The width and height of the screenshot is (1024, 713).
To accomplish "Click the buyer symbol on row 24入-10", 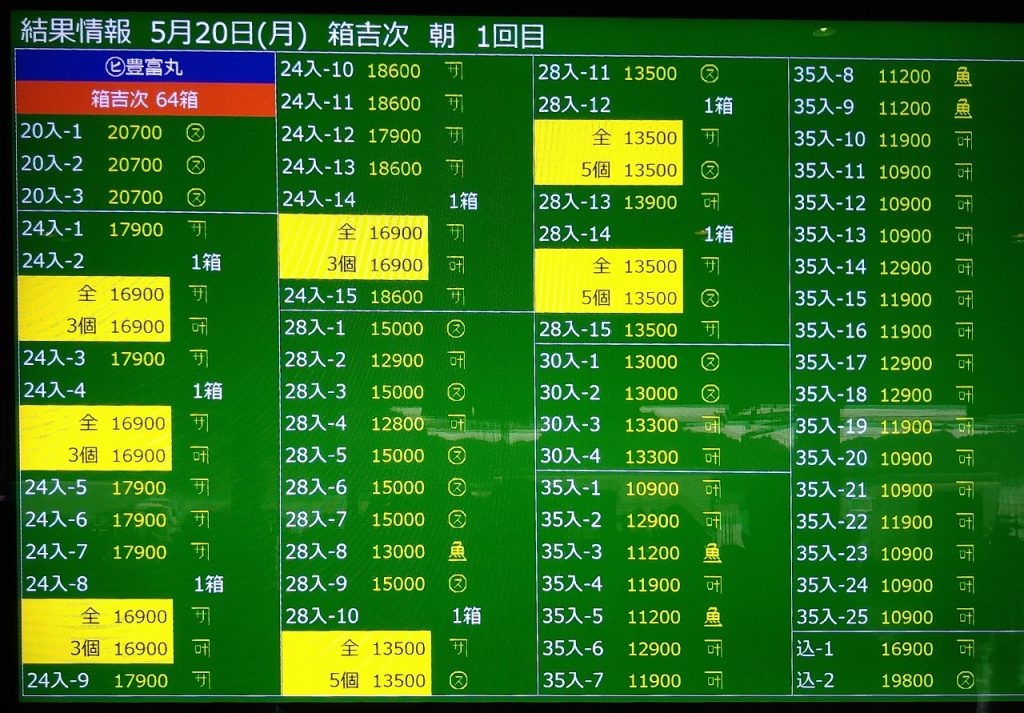I will coord(454,71).
